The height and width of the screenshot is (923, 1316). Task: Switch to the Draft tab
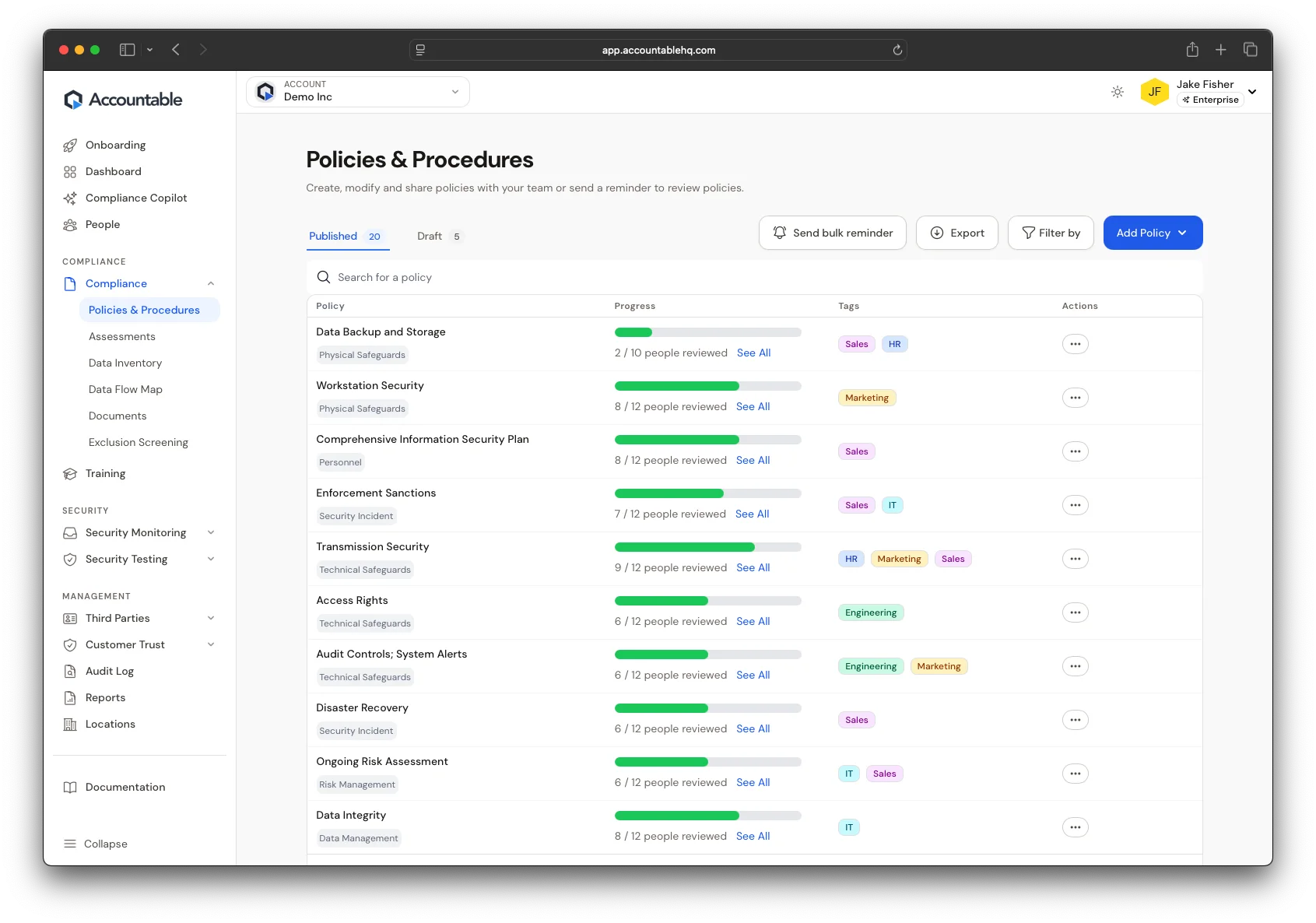[x=429, y=236]
